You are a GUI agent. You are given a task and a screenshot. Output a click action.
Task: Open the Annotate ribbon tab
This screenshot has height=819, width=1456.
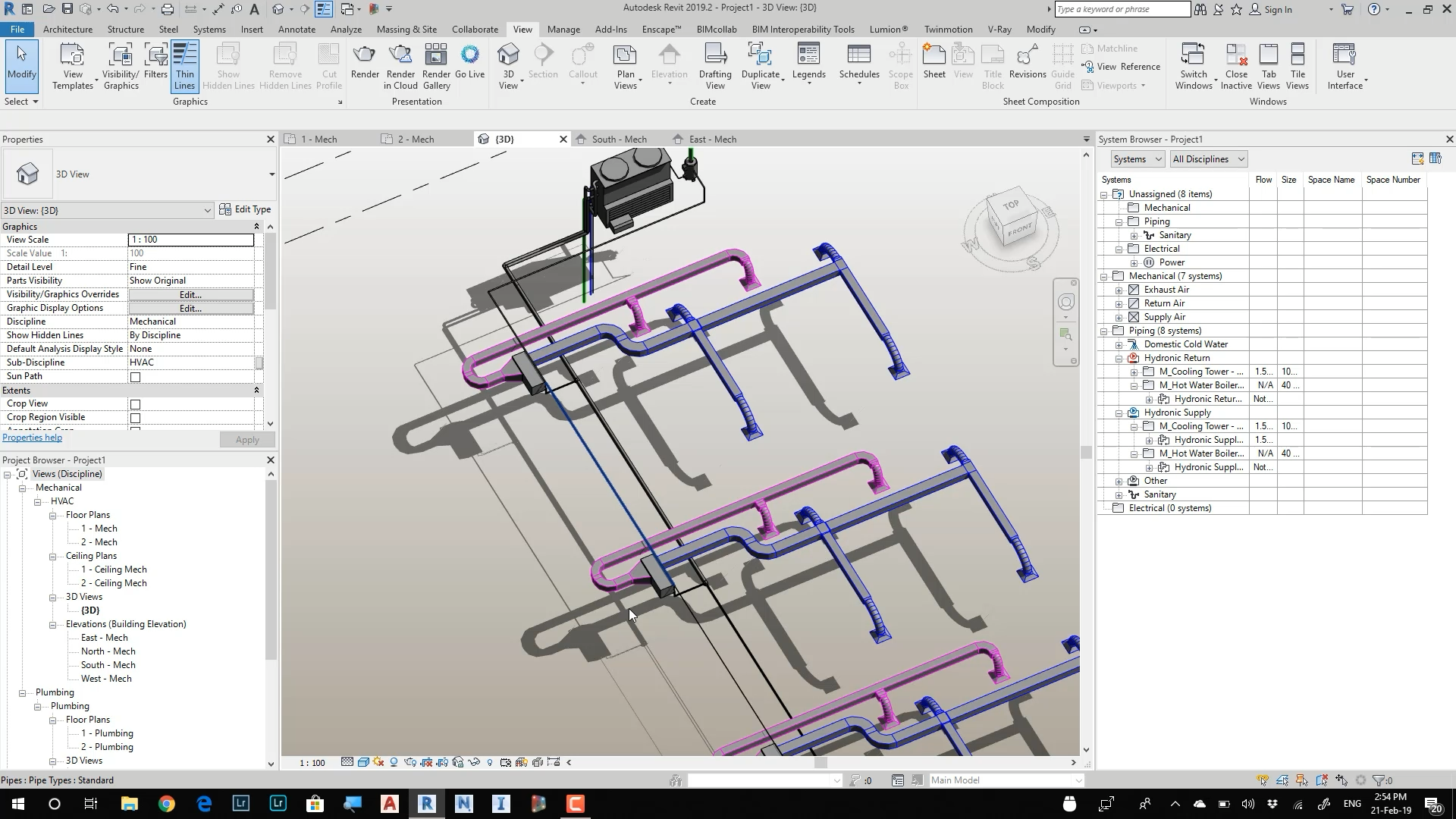click(297, 30)
